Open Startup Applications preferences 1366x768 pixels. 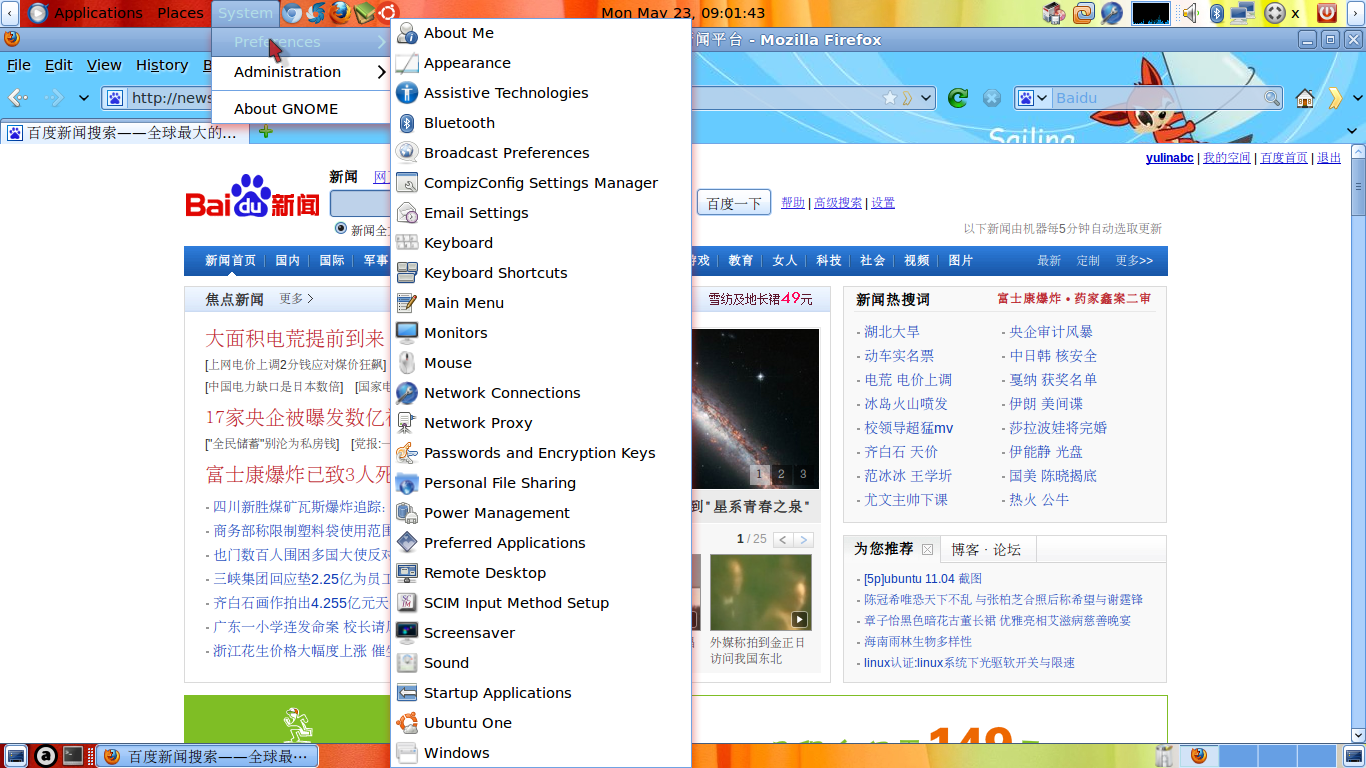541,693
